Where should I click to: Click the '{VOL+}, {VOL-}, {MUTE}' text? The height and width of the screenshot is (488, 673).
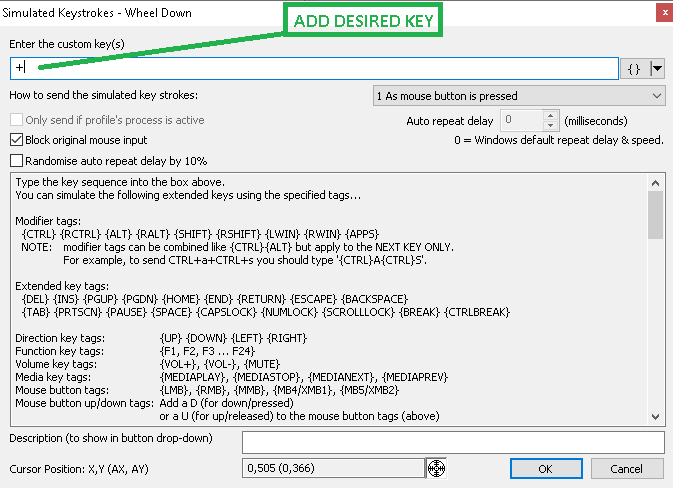pos(220,364)
